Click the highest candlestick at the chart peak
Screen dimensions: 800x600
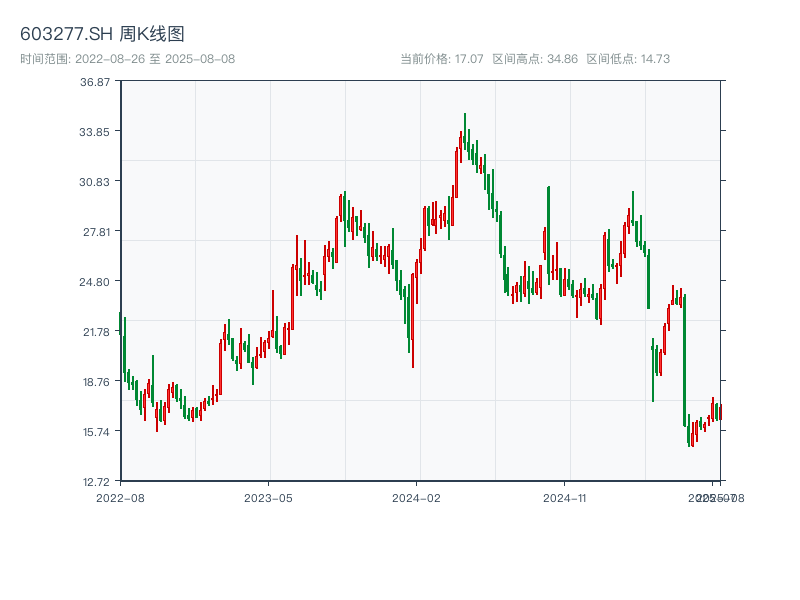pos(465,132)
